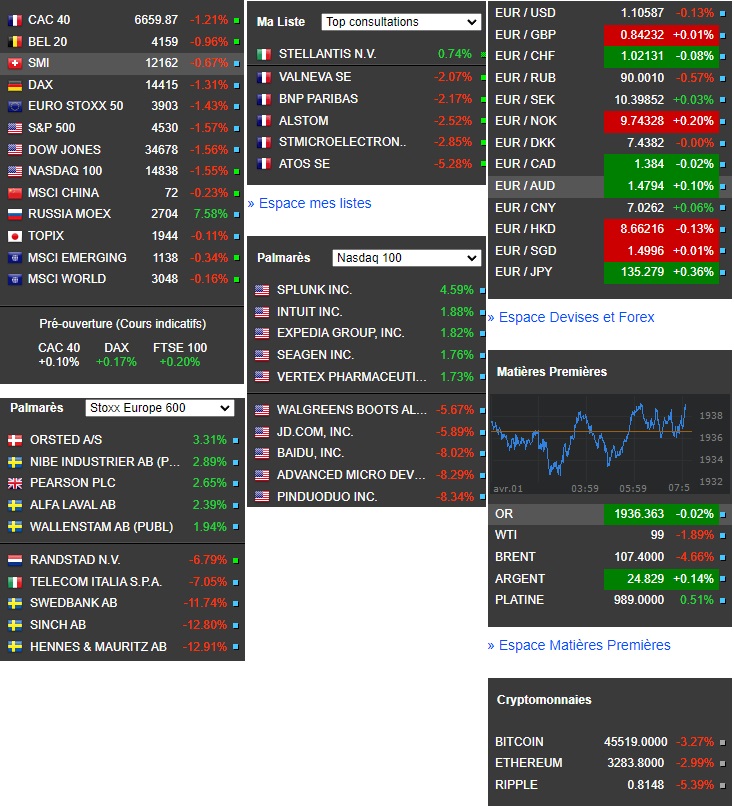Click the BITCOIN price 45519.0000
Screen dimensions: 734x806
click(635, 742)
